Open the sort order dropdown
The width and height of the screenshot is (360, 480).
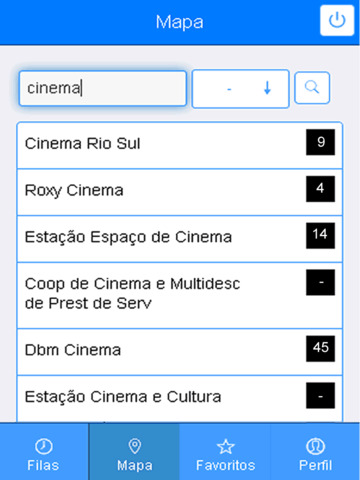240,89
